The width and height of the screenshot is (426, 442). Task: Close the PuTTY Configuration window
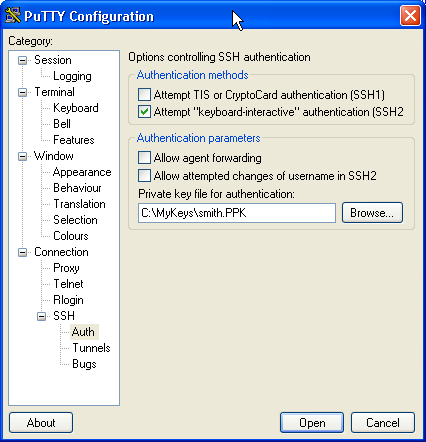pos(410,16)
